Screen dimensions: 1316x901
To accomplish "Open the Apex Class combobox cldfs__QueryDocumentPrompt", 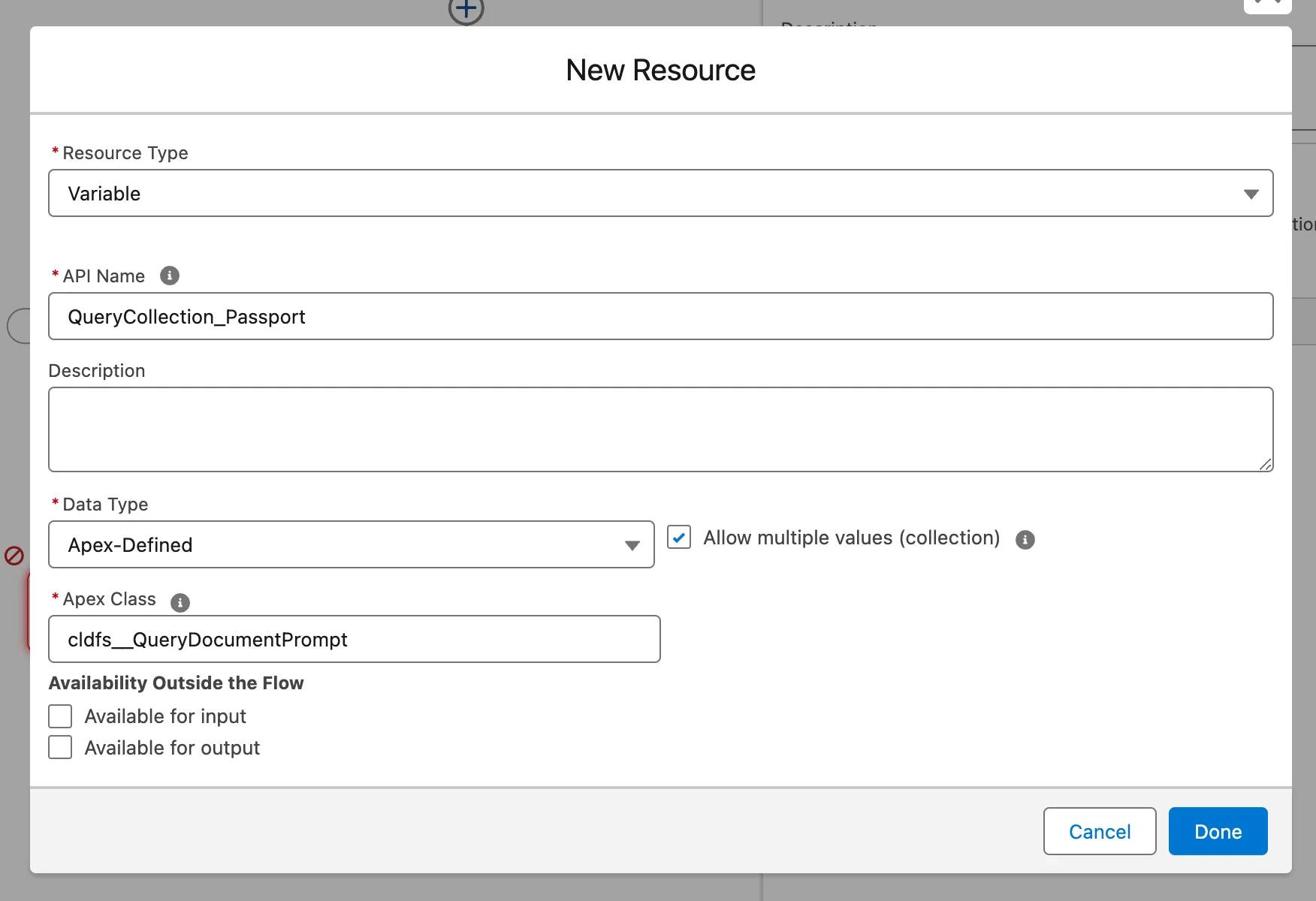I will click(353, 640).
